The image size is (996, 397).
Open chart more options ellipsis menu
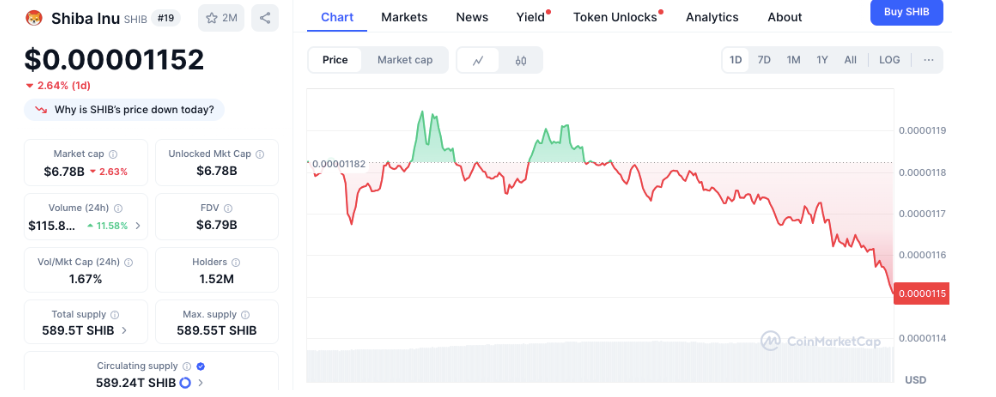[929, 60]
